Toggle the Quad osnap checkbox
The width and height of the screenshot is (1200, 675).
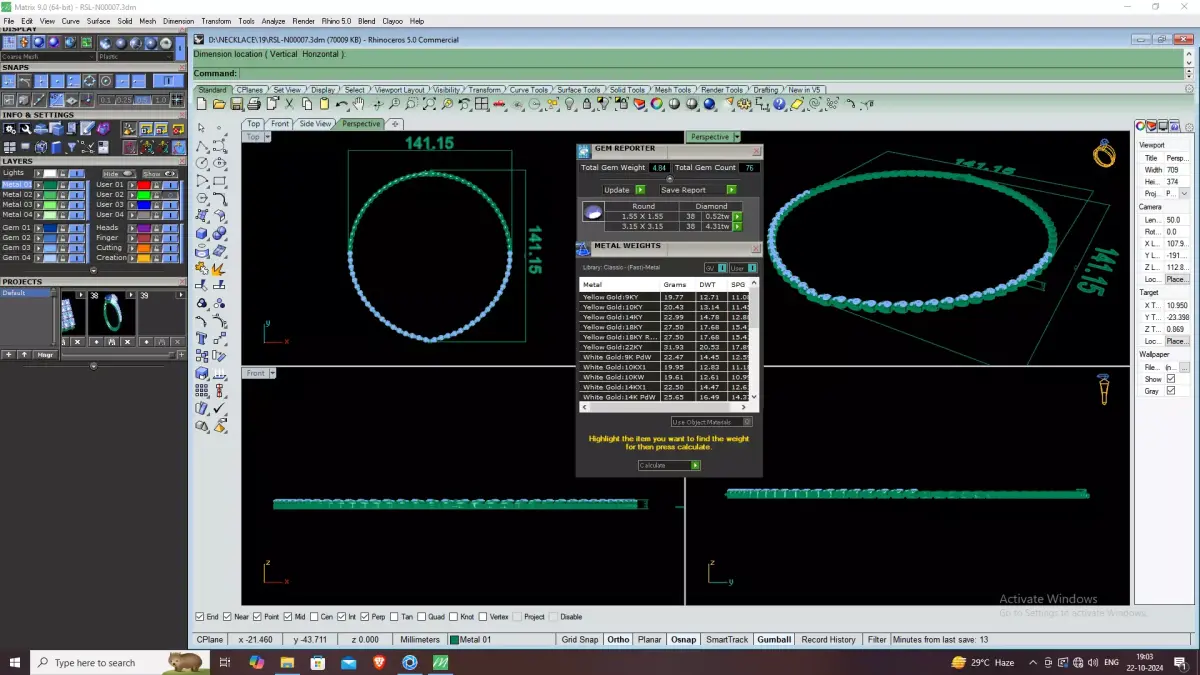(x=422, y=617)
